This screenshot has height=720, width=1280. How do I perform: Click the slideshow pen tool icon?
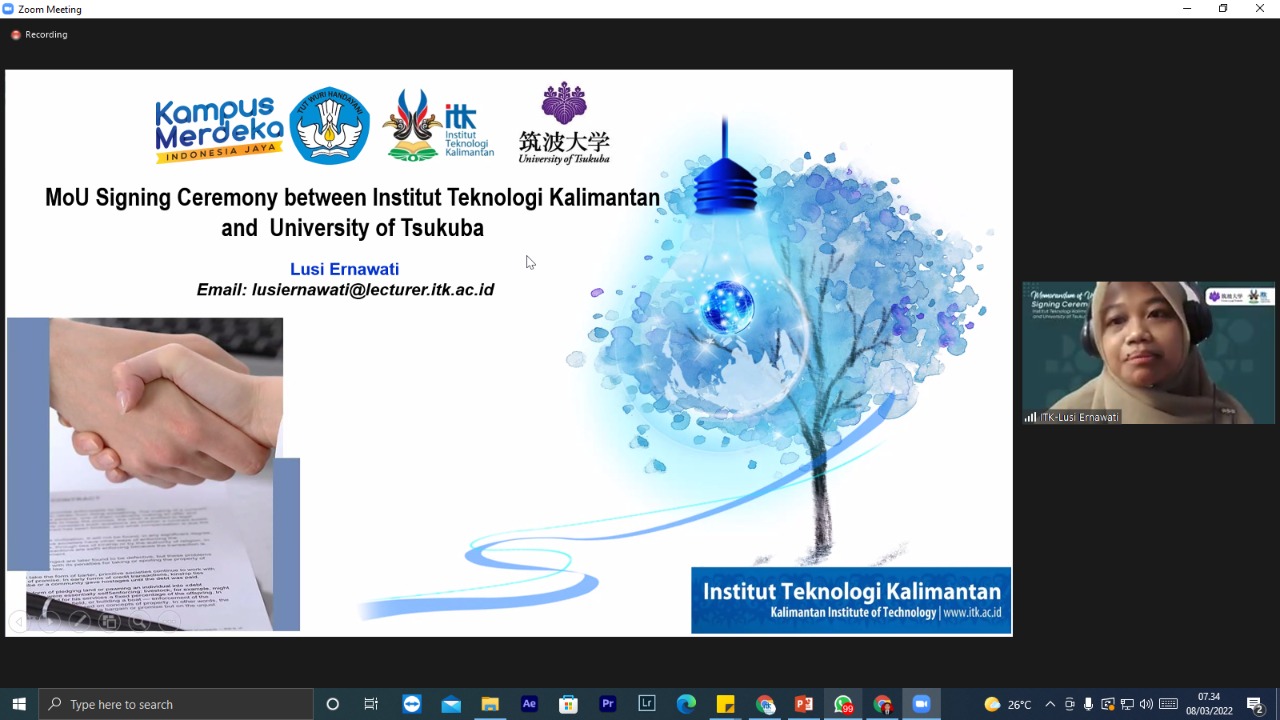tap(79, 622)
